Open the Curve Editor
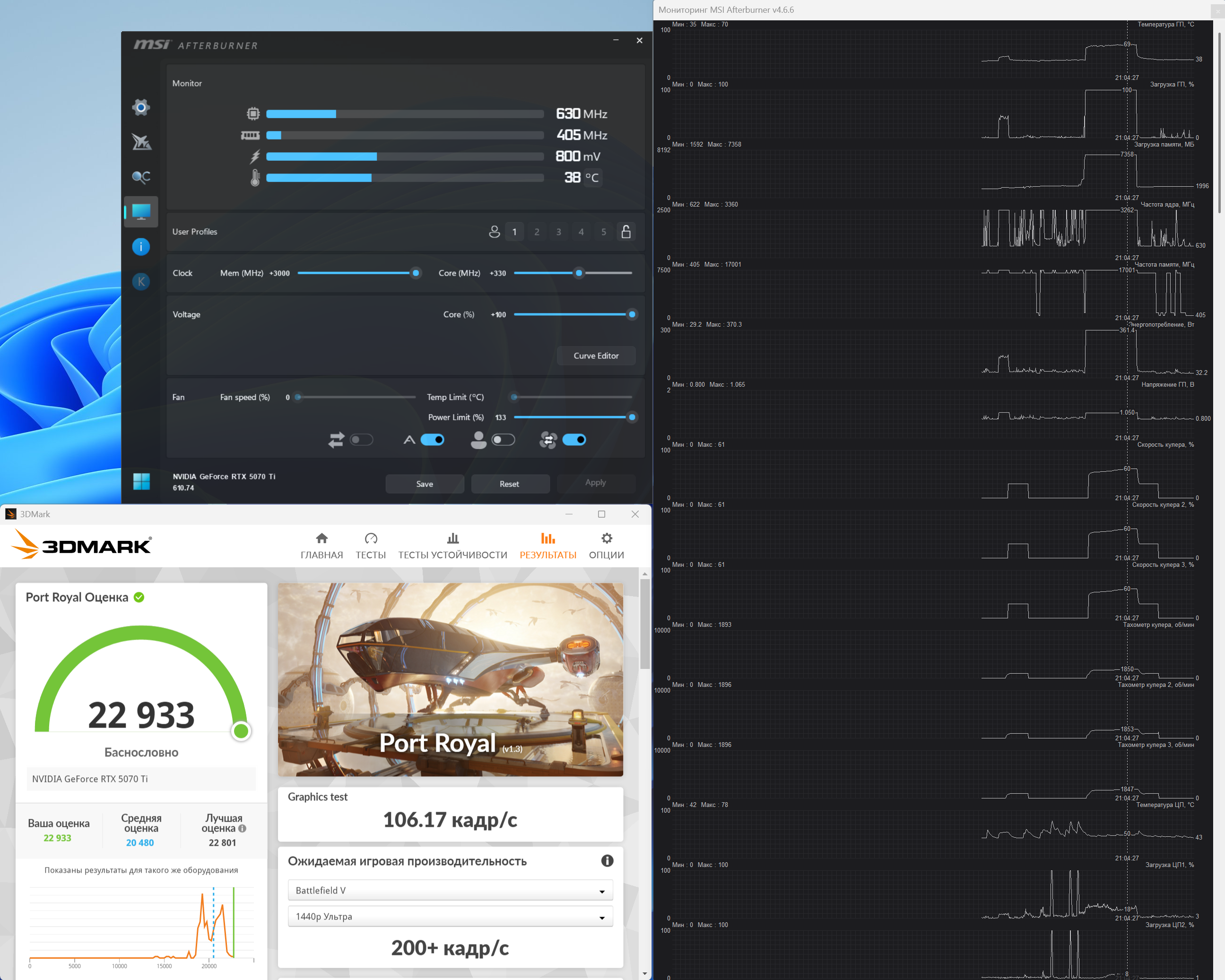This screenshot has width=1225, height=980. click(x=596, y=356)
